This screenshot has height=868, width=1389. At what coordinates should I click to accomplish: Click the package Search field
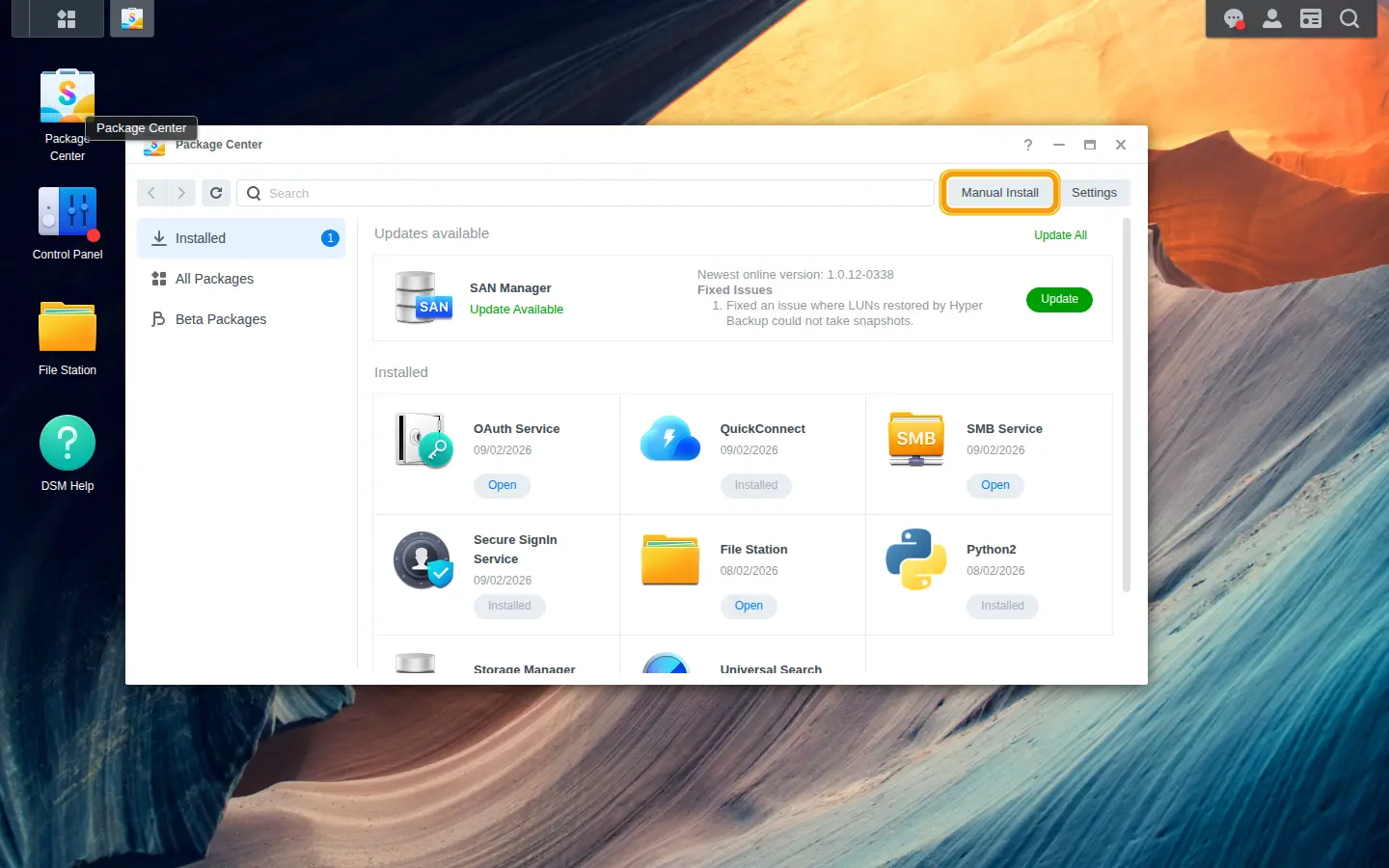point(586,193)
